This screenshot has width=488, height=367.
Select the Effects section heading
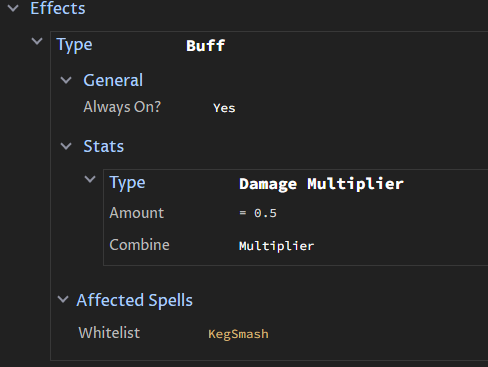(58, 8)
